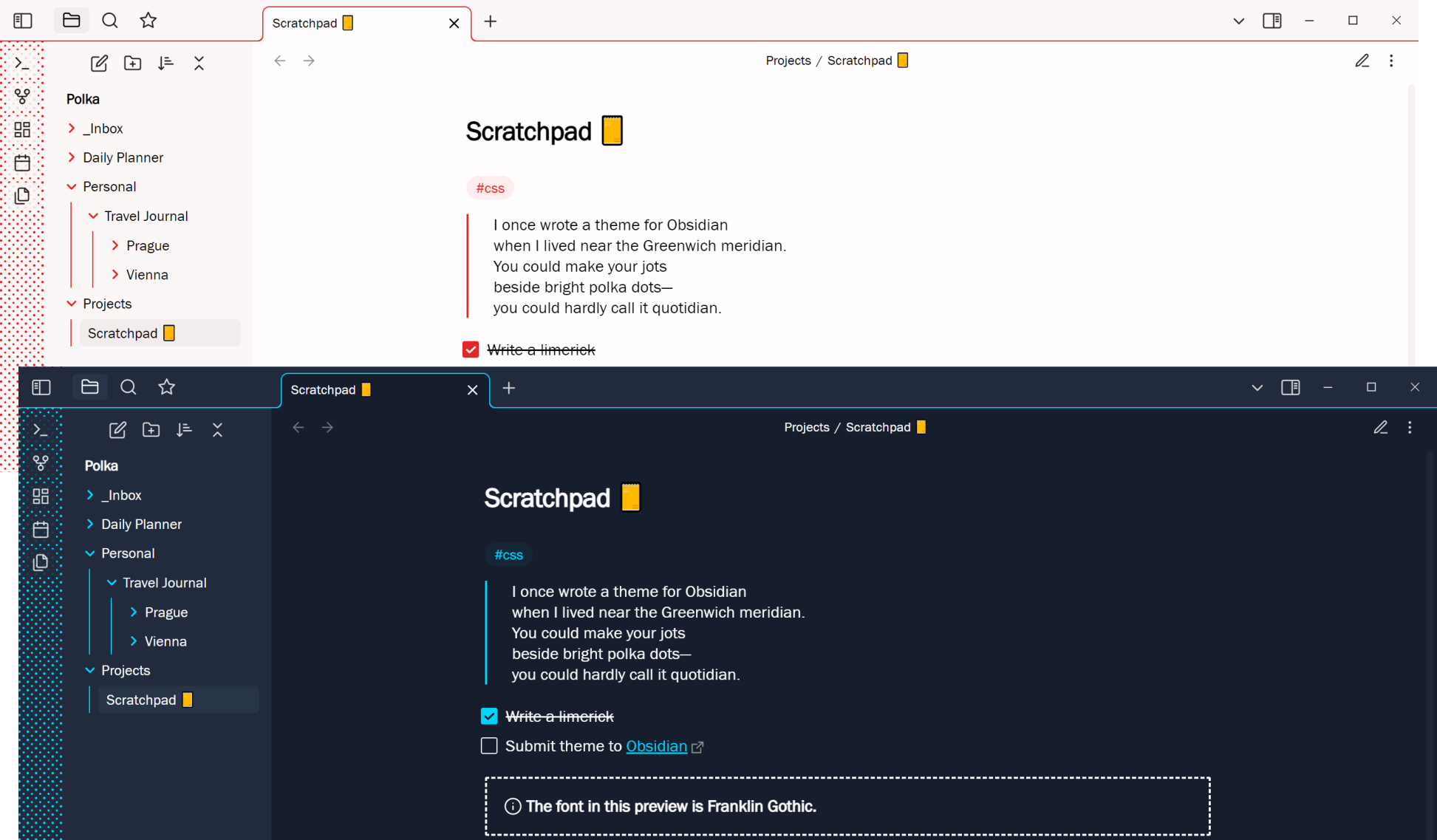Expand Daily Planner folder in light window

72,157
